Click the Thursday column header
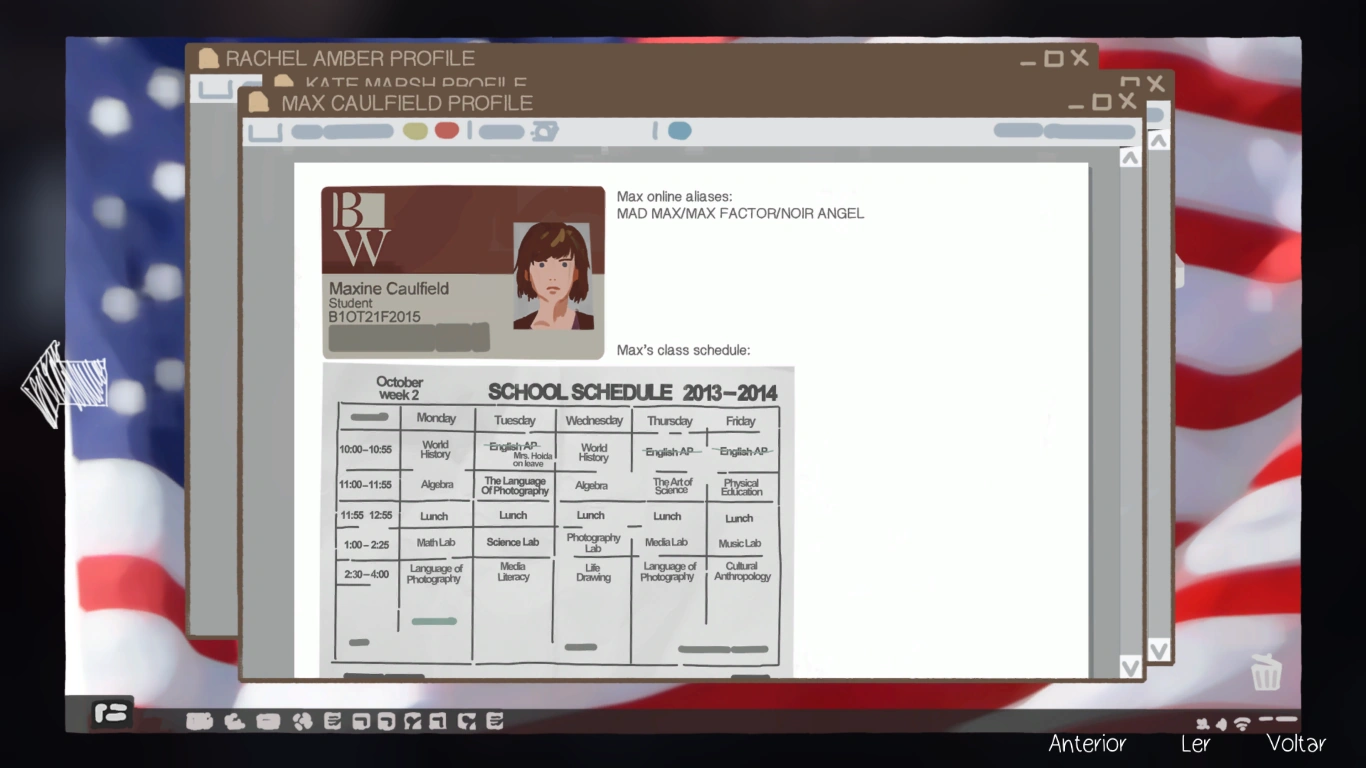This screenshot has height=768, width=1366. [669, 421]
